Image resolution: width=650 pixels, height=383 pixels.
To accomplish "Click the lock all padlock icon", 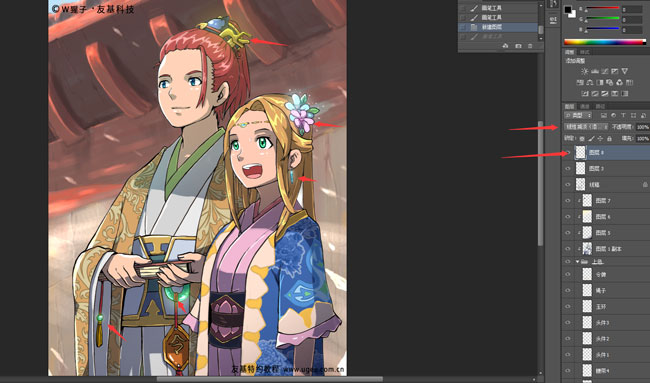I will [609, 138].
